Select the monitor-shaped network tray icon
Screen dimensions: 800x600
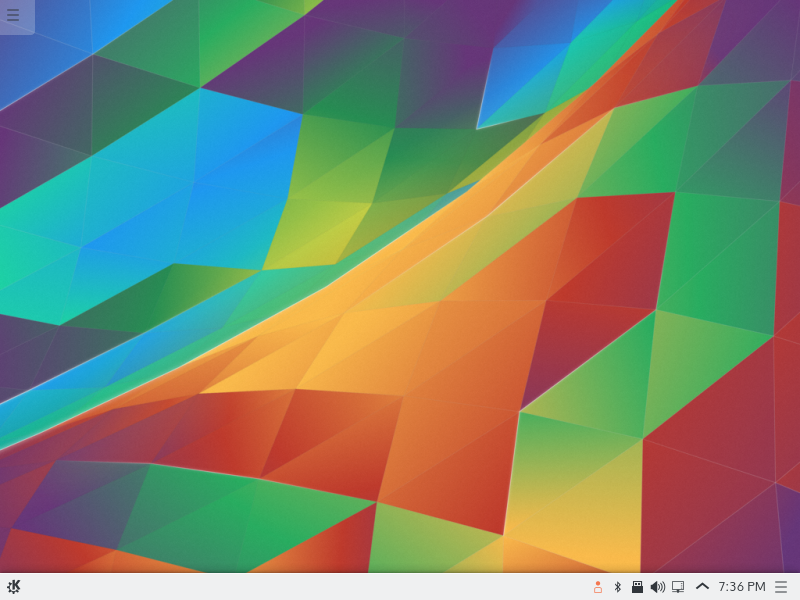click(678, 587)
